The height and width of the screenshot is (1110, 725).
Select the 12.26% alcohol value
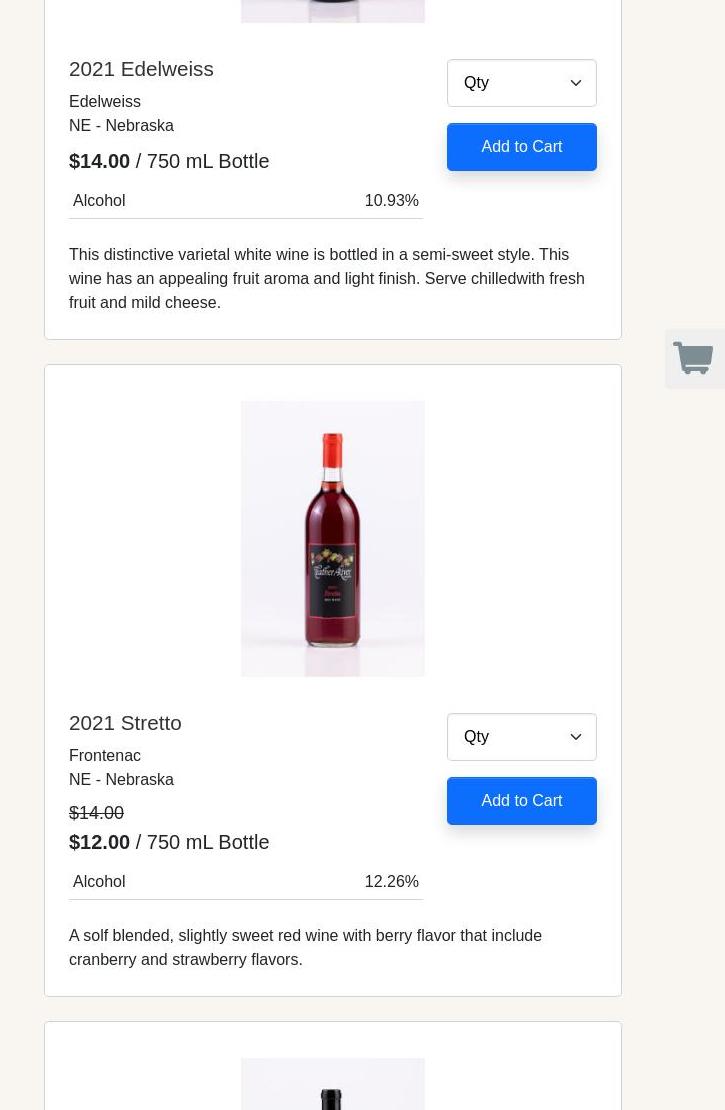click(x=391, y=882)
